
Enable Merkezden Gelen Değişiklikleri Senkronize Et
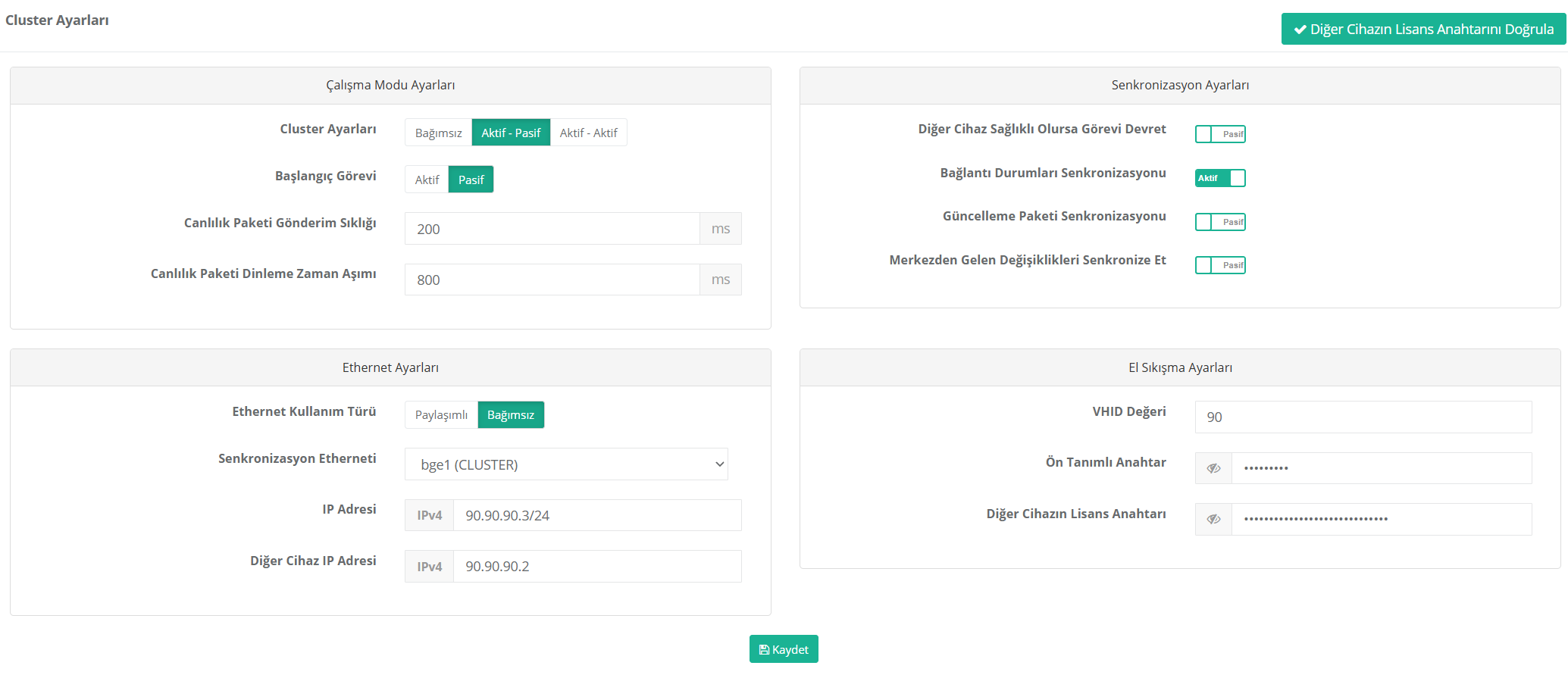pos(1220,265)
